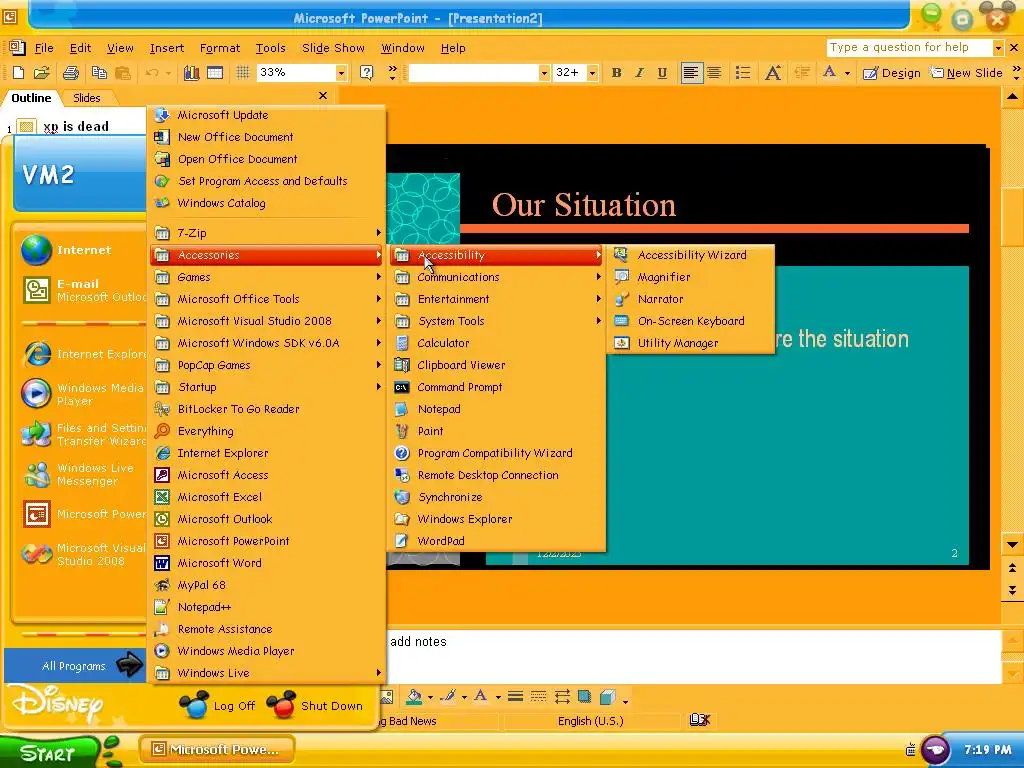Switch to the Outline tab
Image resolution: width=1024 pixels, height=768 pixels.
(x=31, y=98)
